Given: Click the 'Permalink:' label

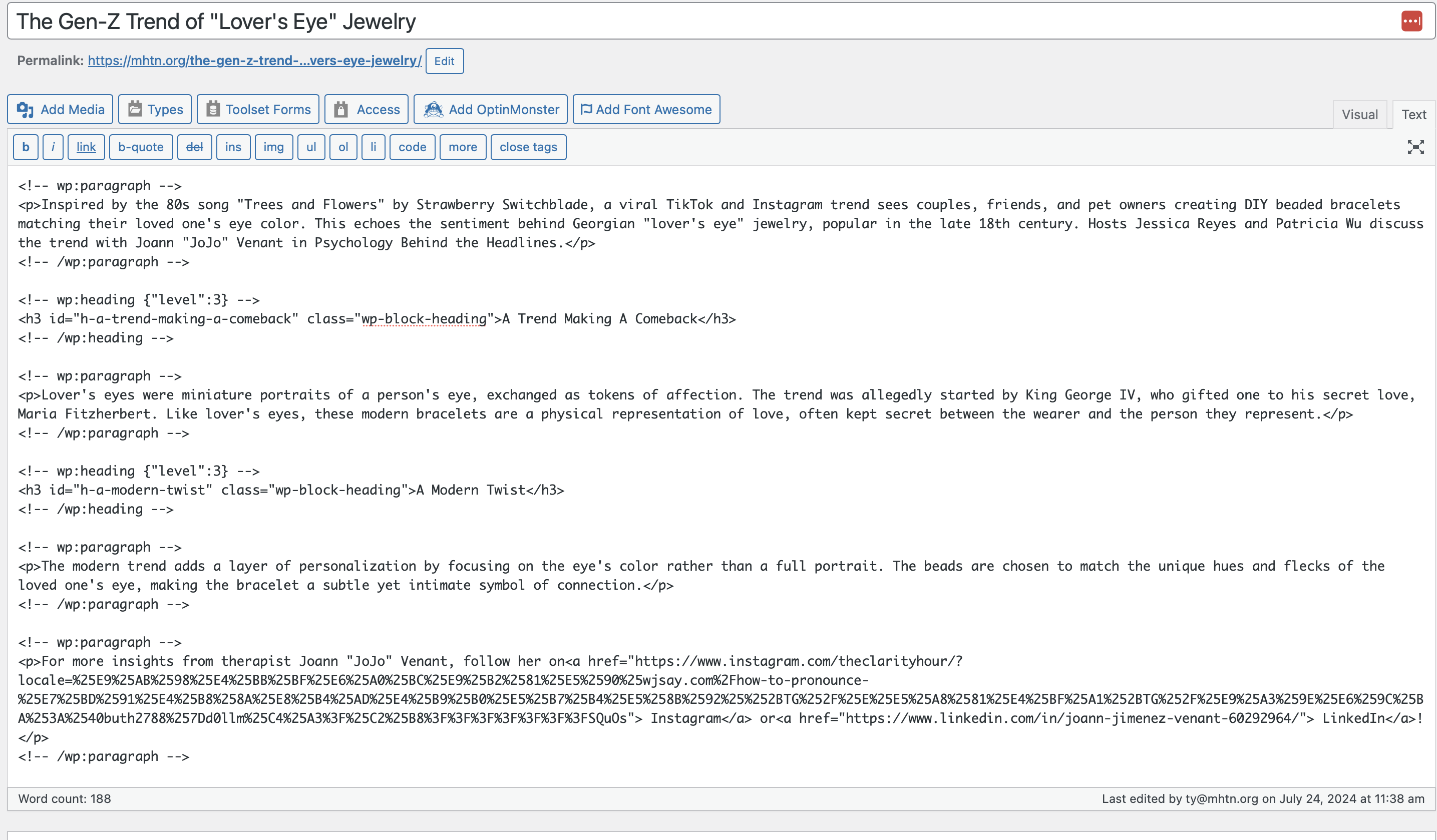Looking at the screenshot, I should (x=50, y=61).
